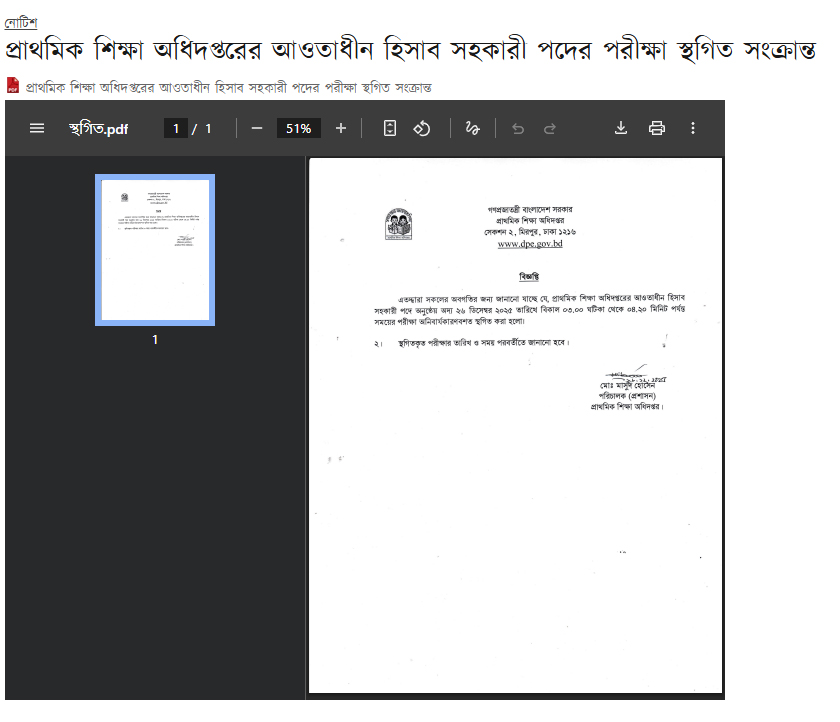840x722 pixels.
Task: Click the red PDF file icon
Action: click(13, 86)
